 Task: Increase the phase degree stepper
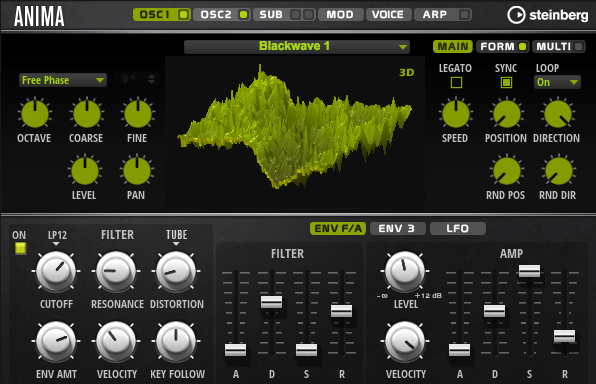pyautogui.click(x=151, y=76)
